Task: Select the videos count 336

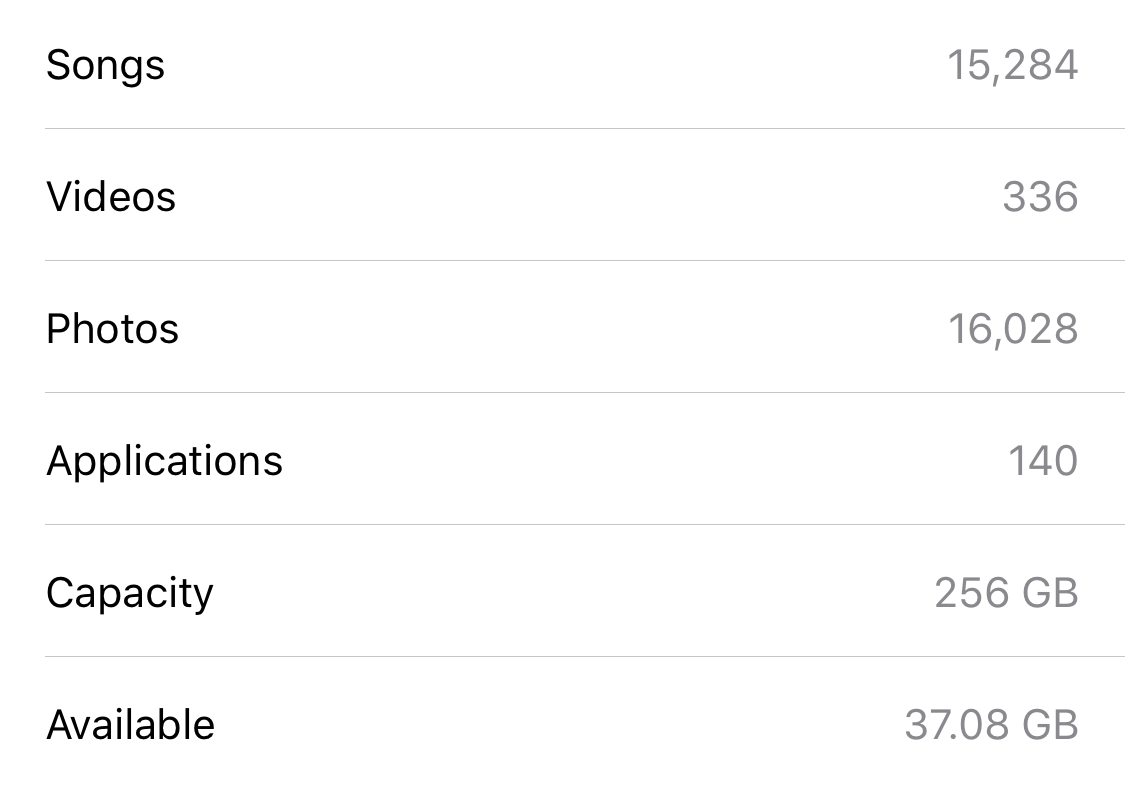Action: coord(1040,197)
